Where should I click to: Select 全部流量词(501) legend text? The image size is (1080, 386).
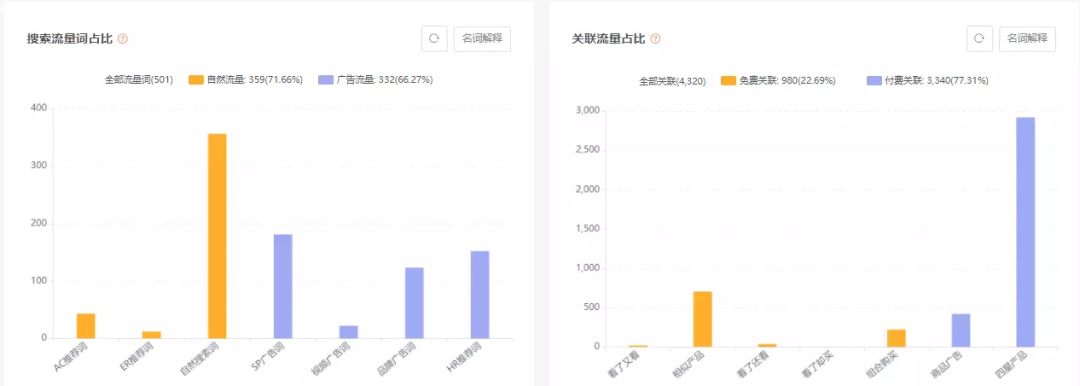tap(139, 80)
